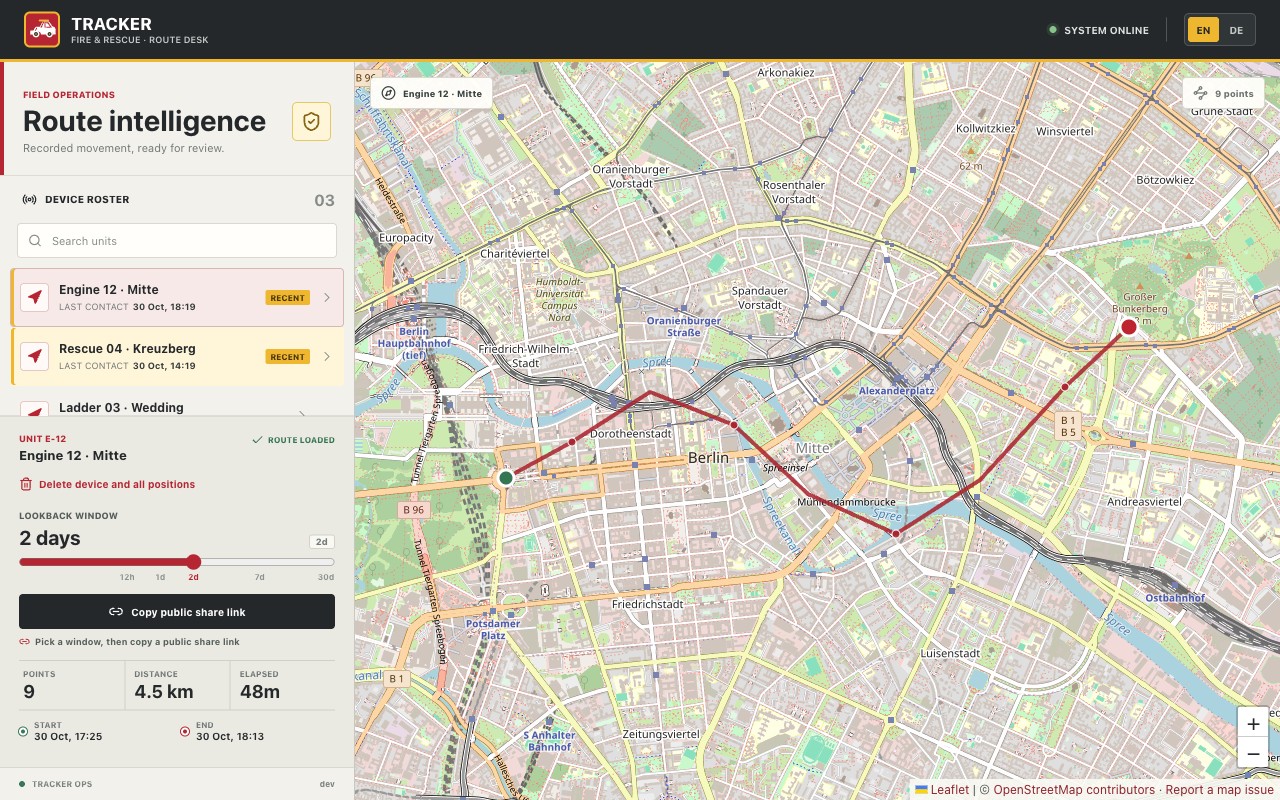Click the Device Roster signal icon

(x=30, y=199)
